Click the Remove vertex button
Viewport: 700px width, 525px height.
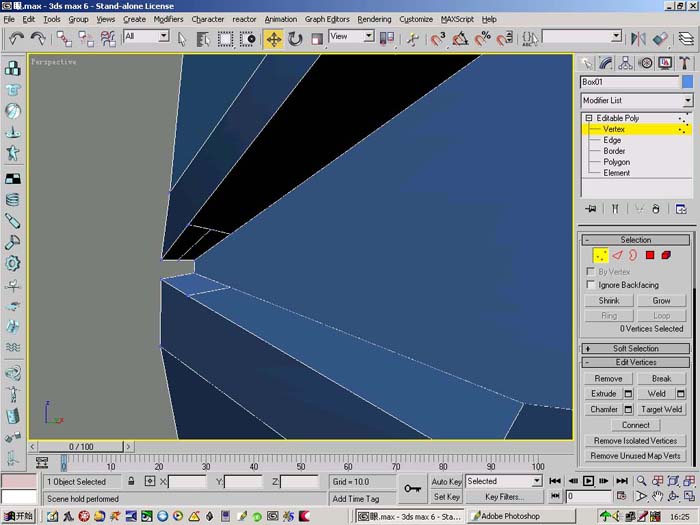(608, 379)
